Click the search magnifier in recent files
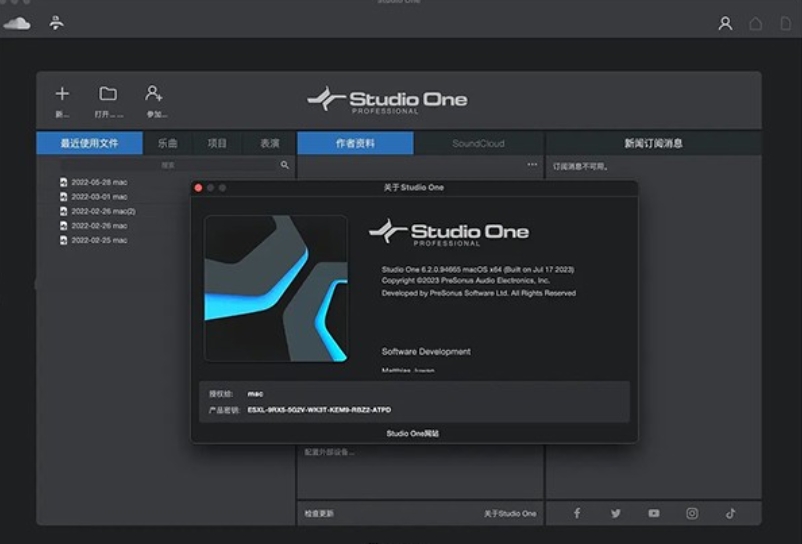The width and height of the screenshot is (802, 544). [285, 165]
